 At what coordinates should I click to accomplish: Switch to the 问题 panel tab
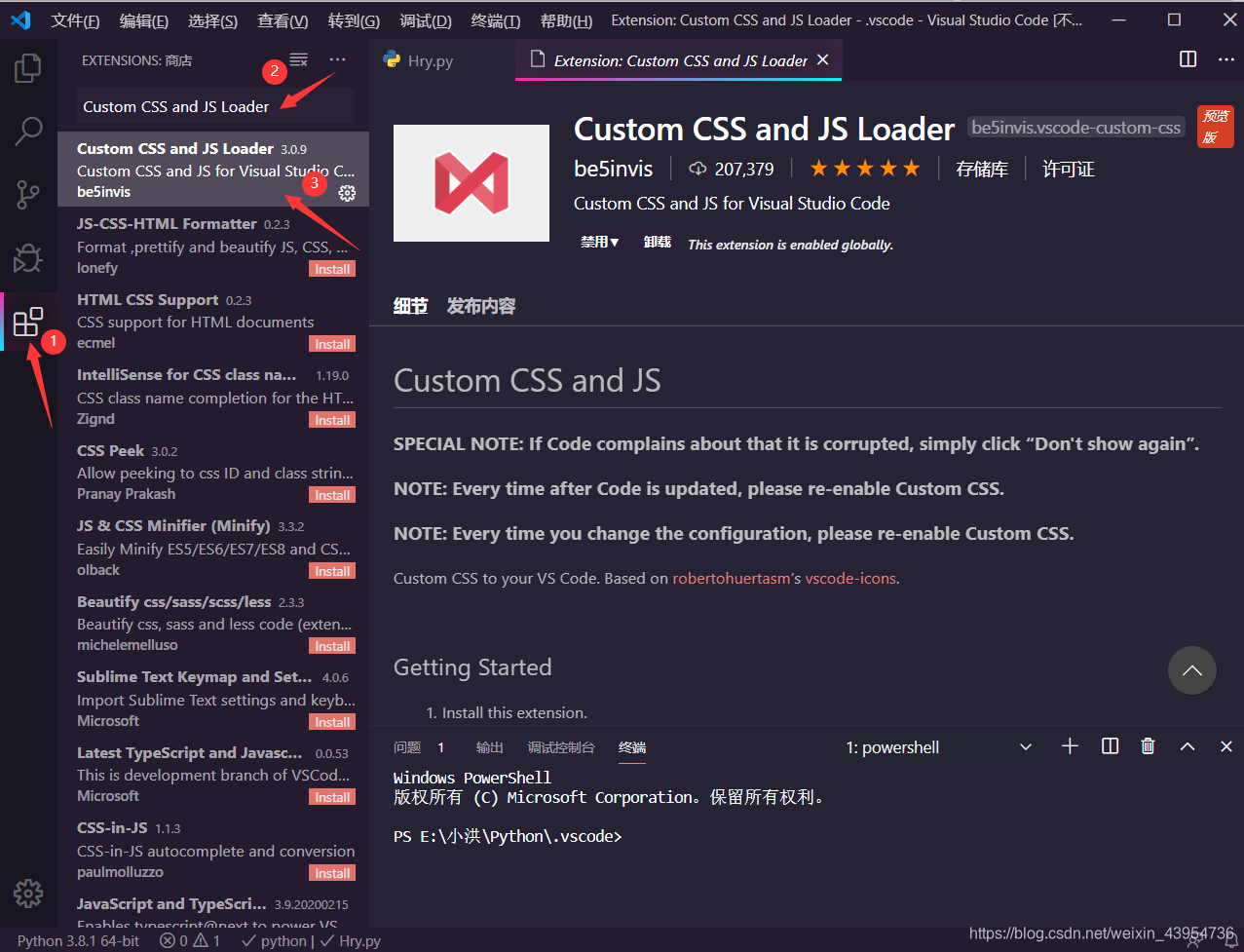point(407,747)
